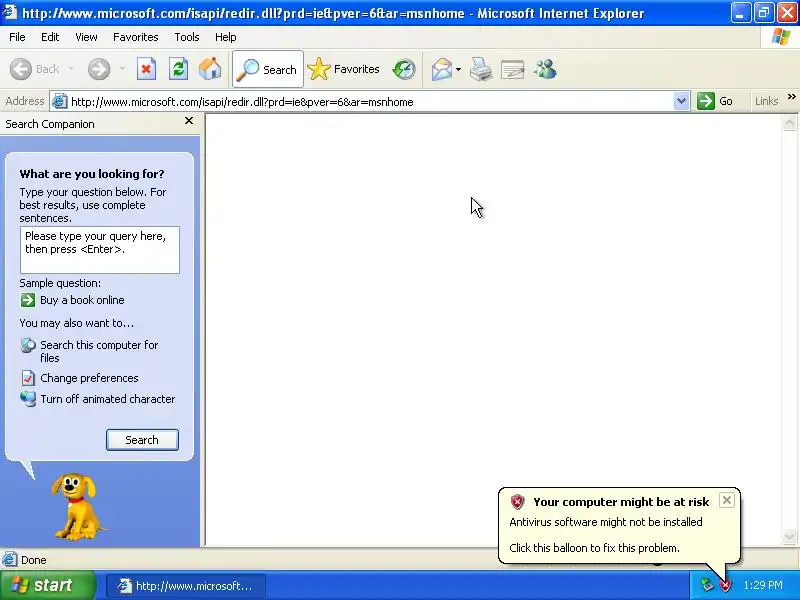
Task: Click the Windows flag logo throbber
Action: (781, 37)
